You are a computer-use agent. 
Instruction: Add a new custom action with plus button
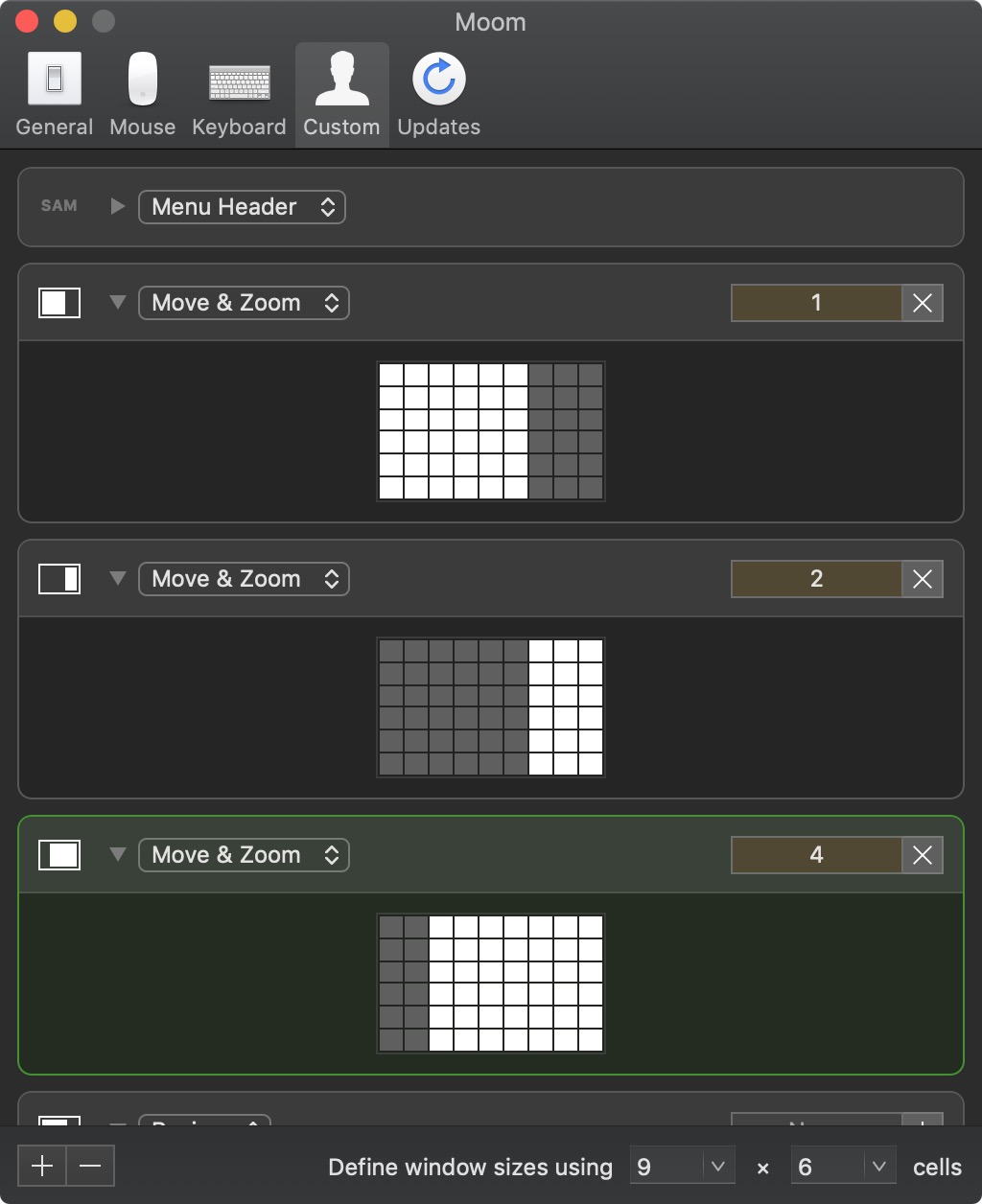tap(42, 1166)
